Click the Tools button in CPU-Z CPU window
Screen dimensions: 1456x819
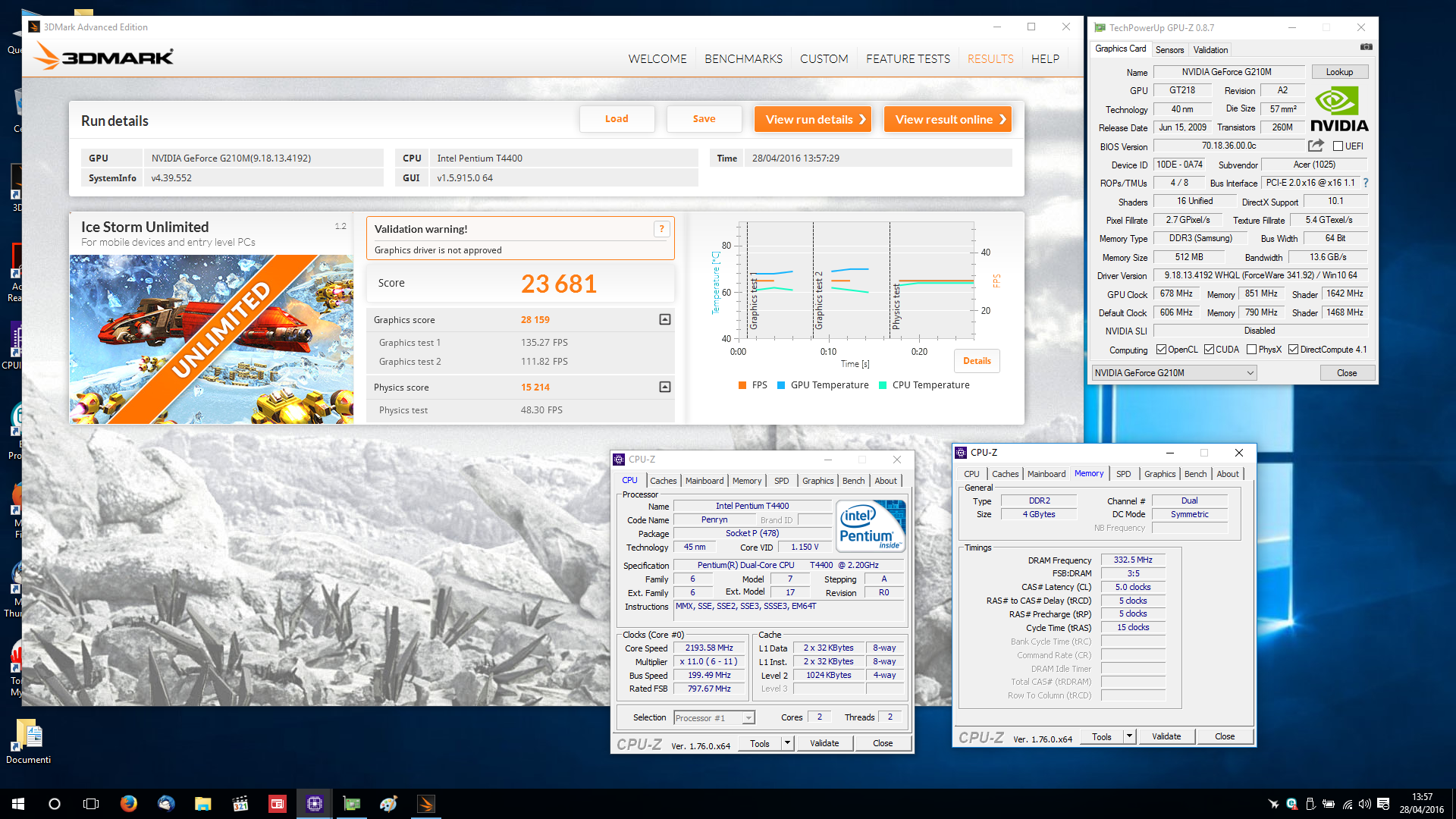pos(760,743)
